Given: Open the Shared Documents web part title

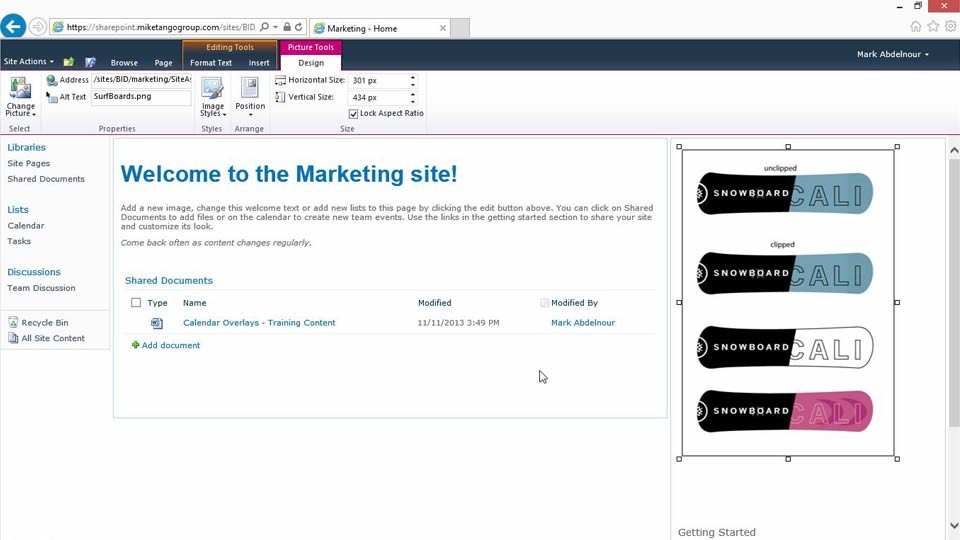Looking at the screenshot, I should pos(169,280).
